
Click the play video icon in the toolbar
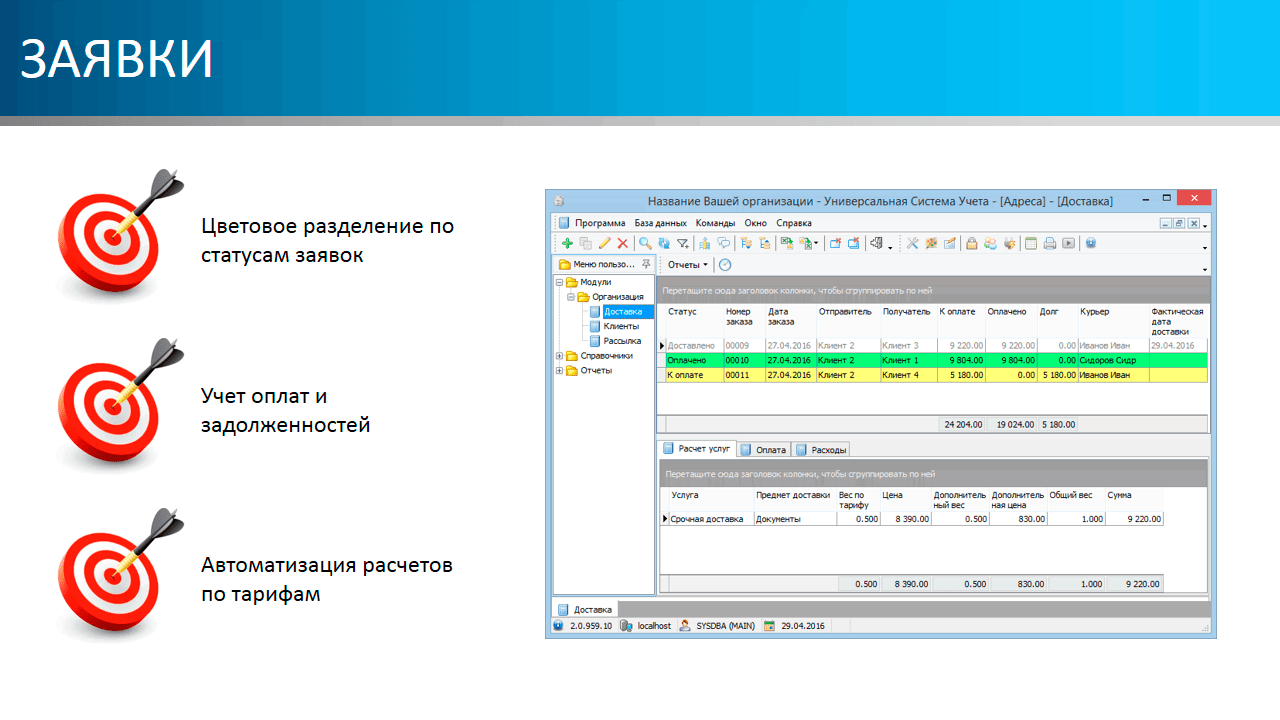(1068, 243)
